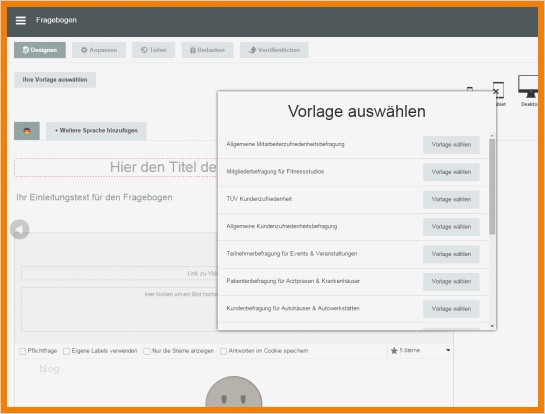Click the round back arrow icon

(19, 229)
